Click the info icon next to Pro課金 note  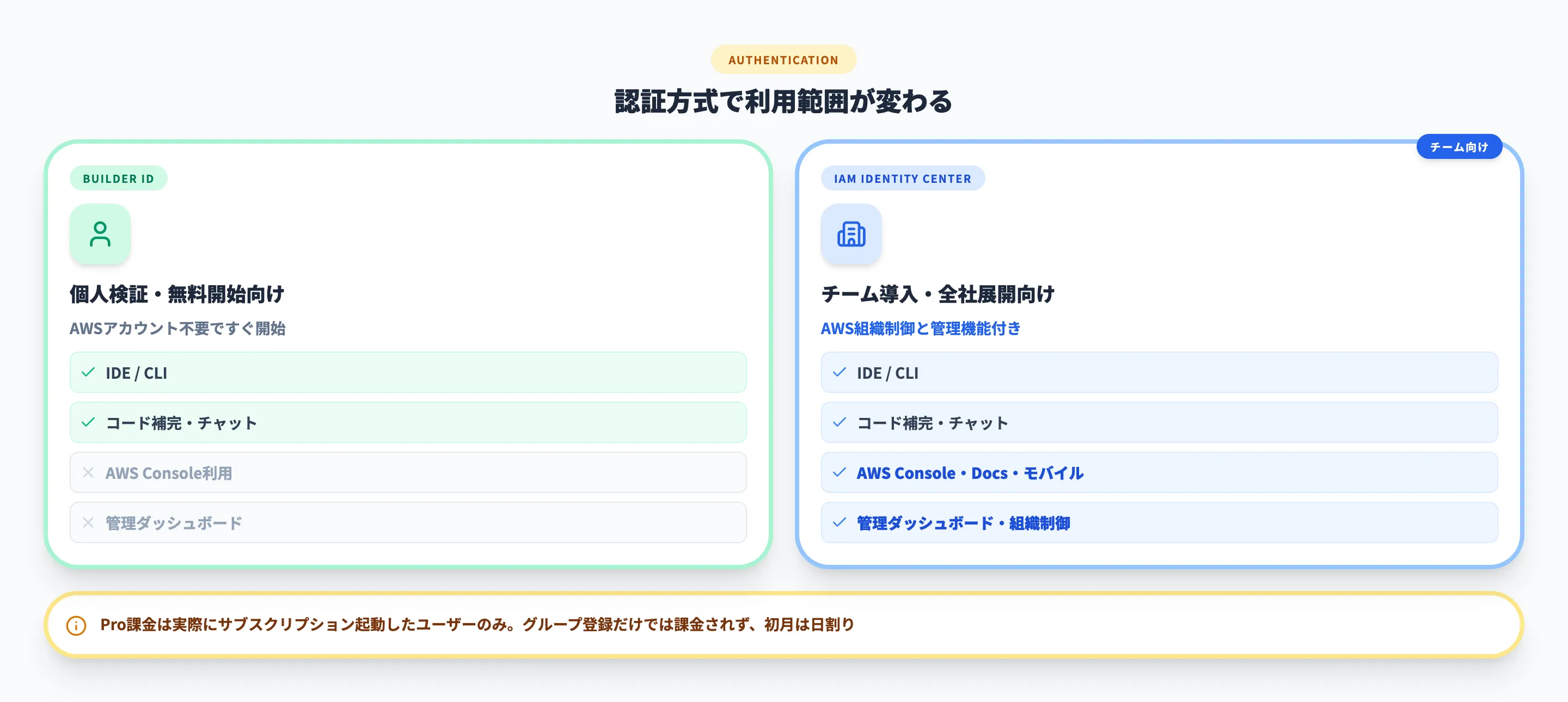click(x=76, y=625)
